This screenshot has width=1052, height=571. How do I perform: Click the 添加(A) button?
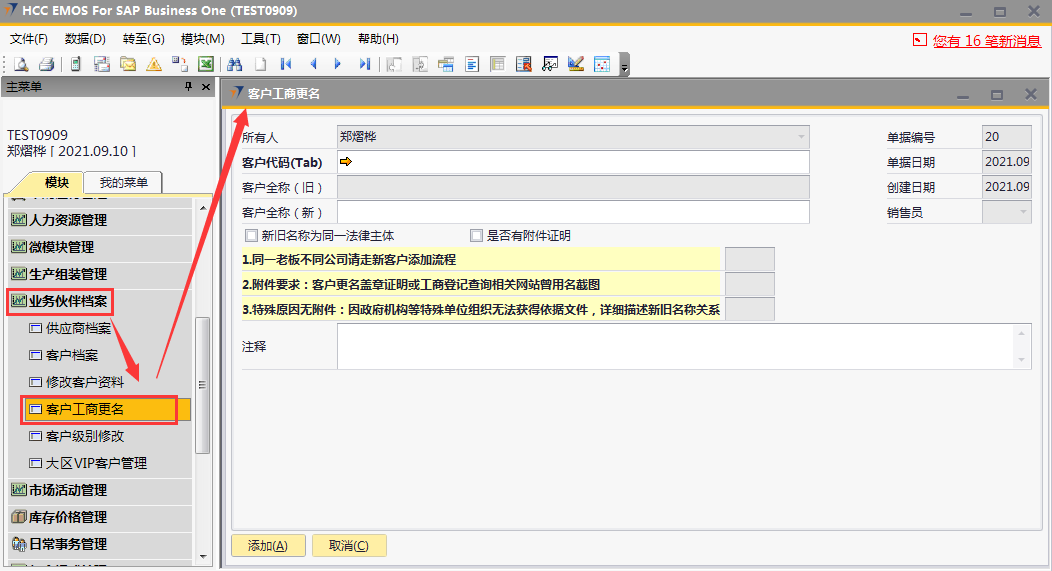[x=268, y=546]
